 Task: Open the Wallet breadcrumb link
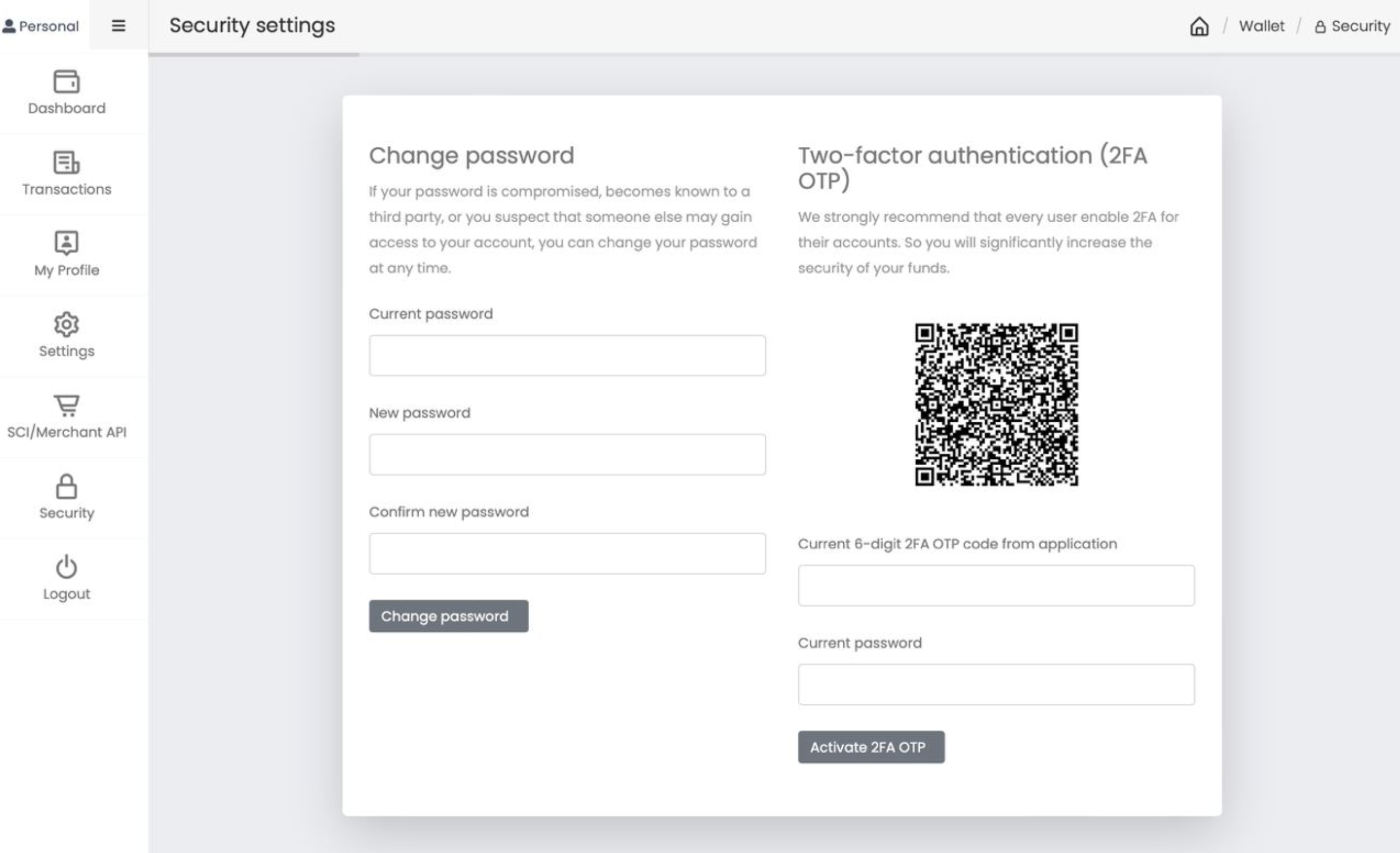click(x=1261, y=26)
